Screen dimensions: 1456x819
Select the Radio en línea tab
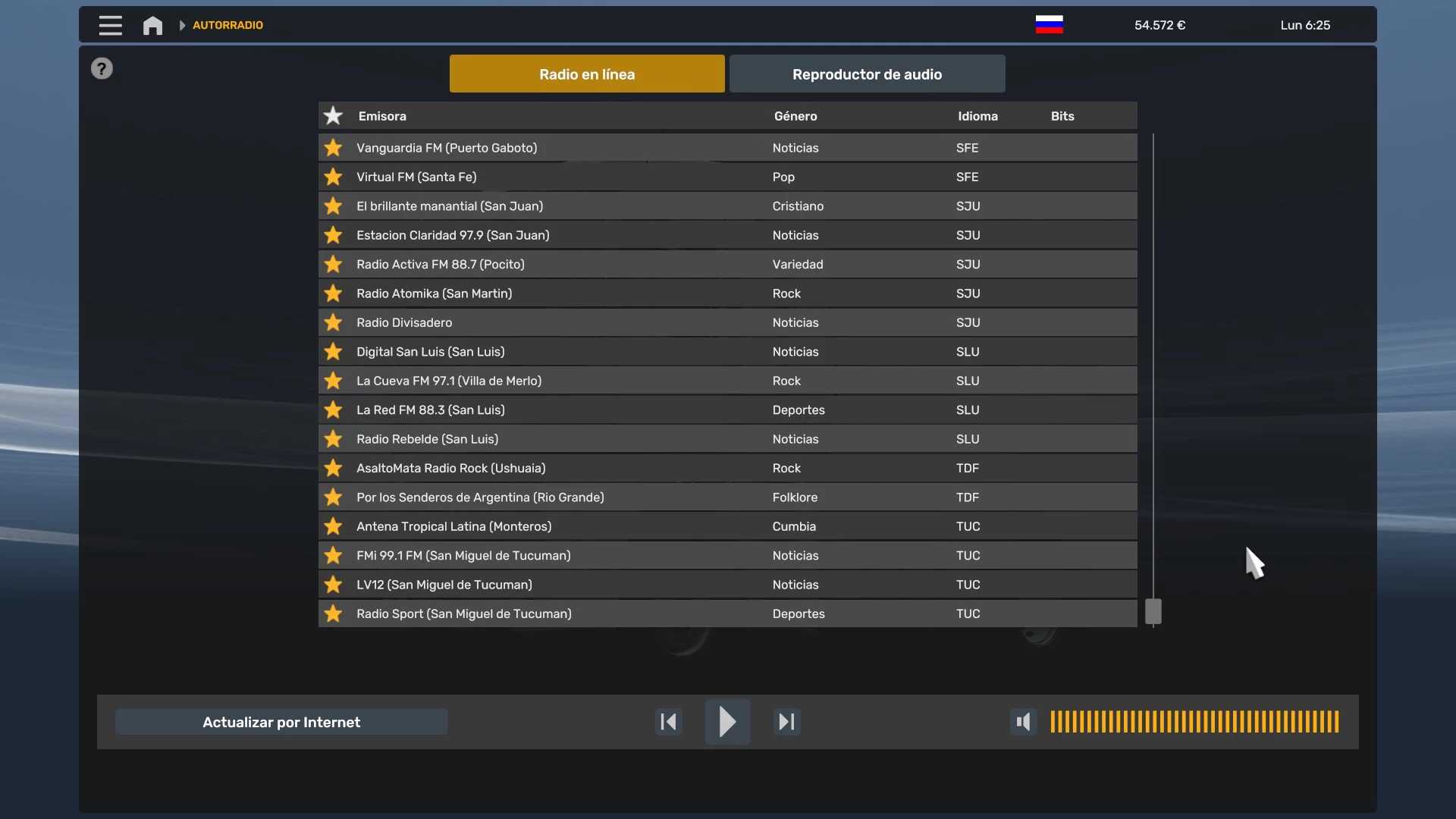click(586, 74)
